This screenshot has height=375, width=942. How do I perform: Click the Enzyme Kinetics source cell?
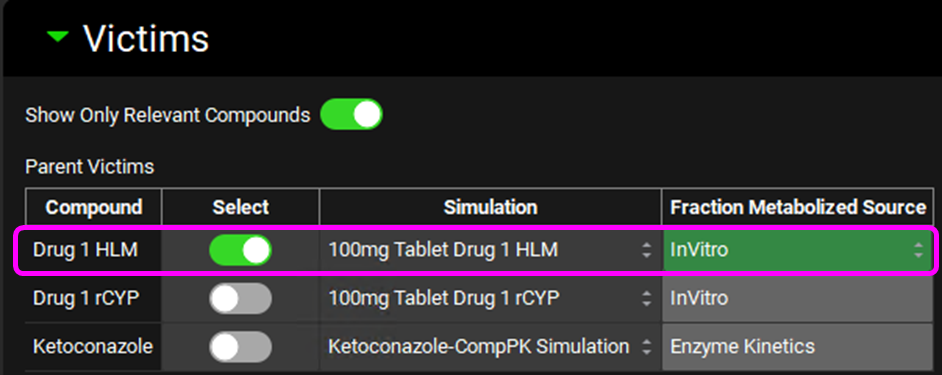[x=798, y=346]
